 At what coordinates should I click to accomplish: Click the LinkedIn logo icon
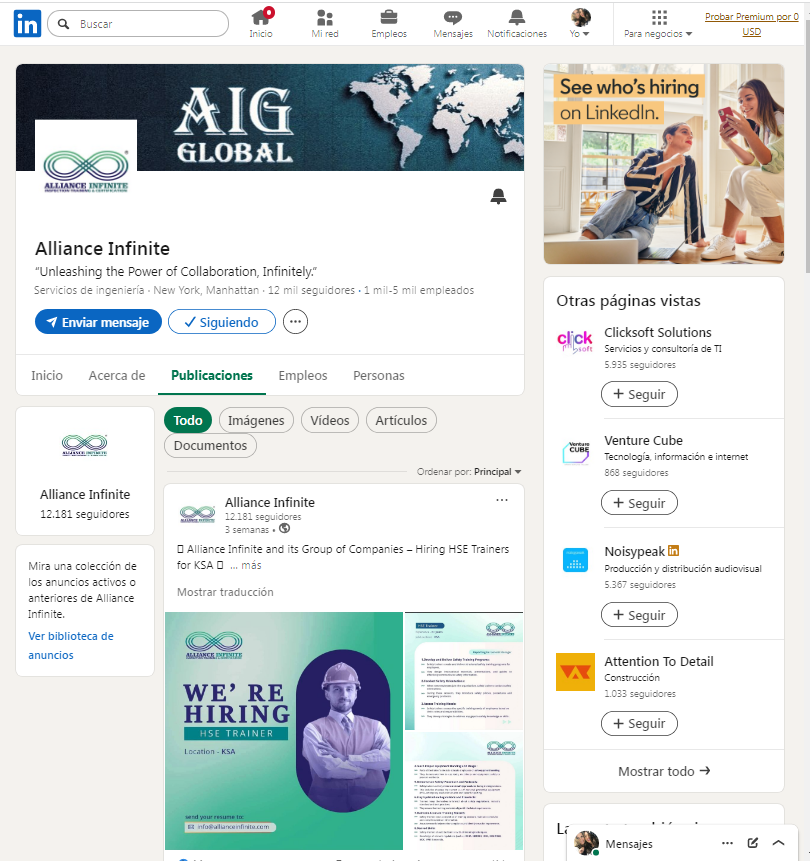coord(27,24)
